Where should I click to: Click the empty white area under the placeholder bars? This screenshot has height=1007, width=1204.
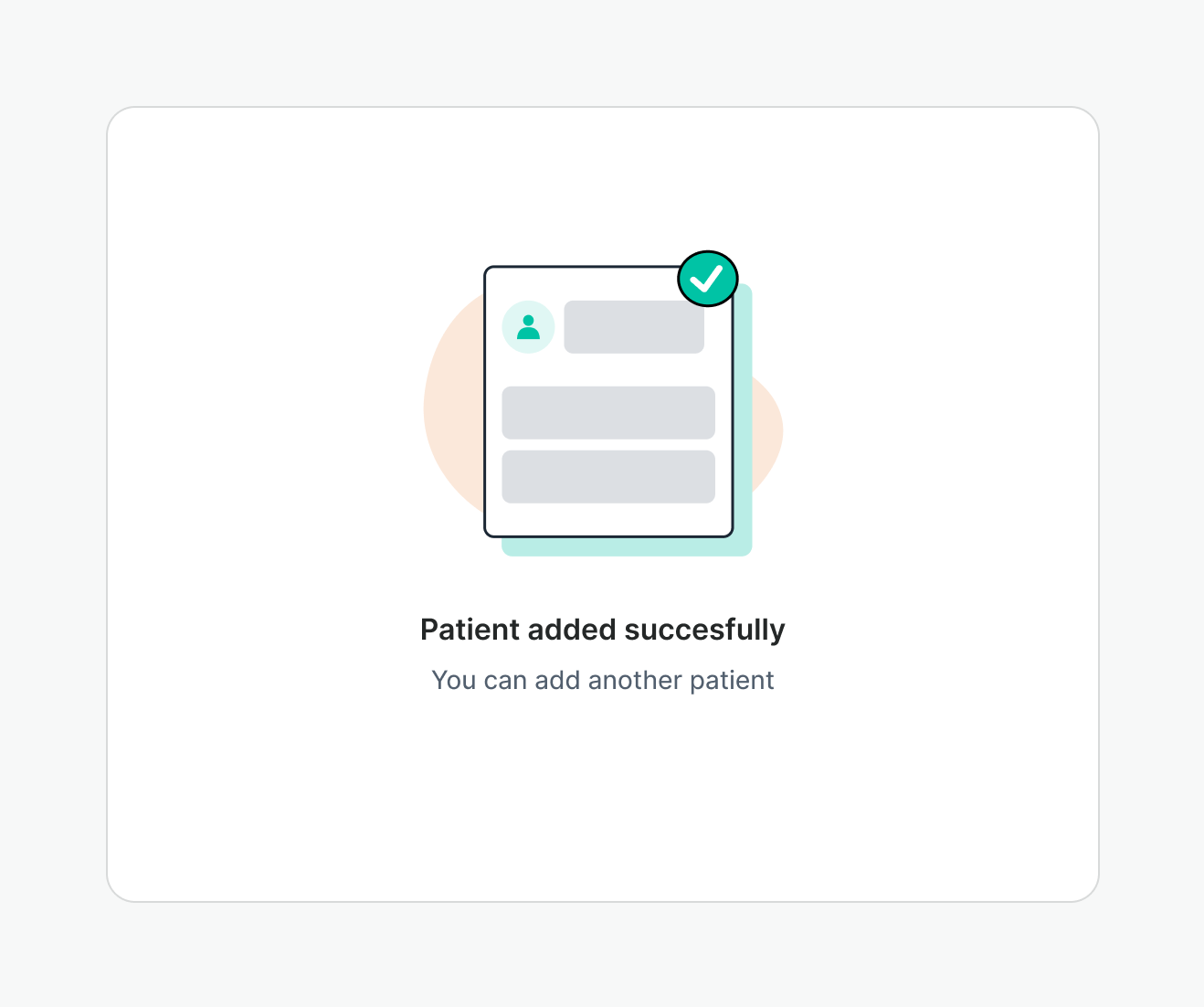pos(608,519)
